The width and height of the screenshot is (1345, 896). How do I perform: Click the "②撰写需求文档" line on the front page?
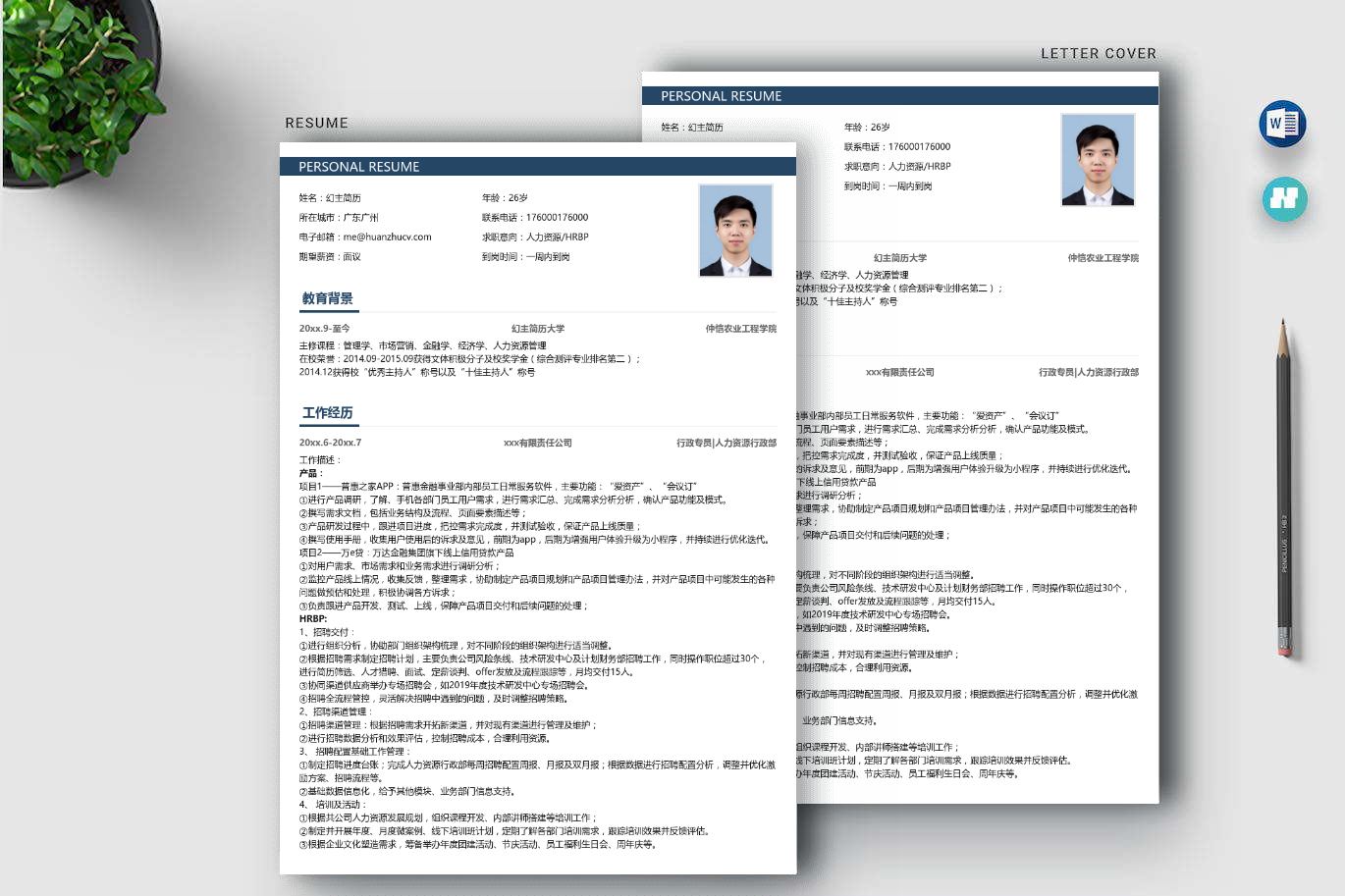click(412, 513)
